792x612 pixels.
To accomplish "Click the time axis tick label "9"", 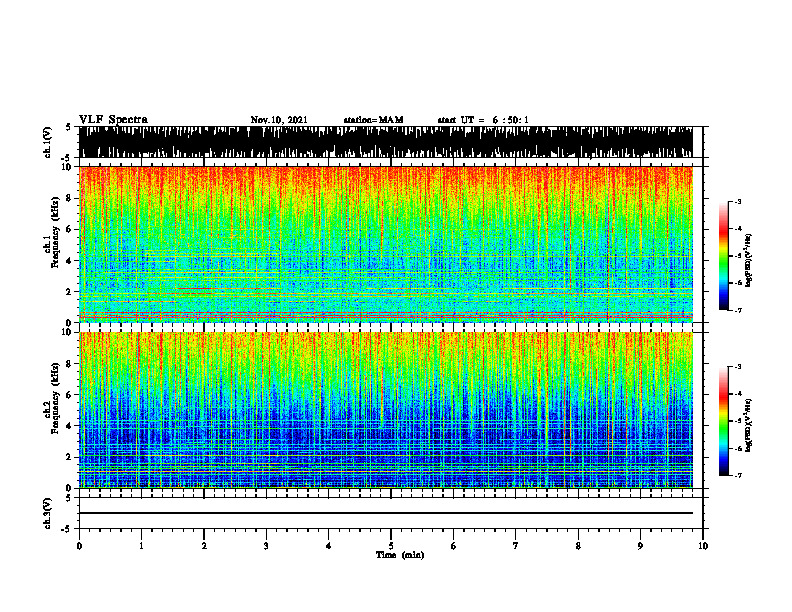I will point(640,546).
